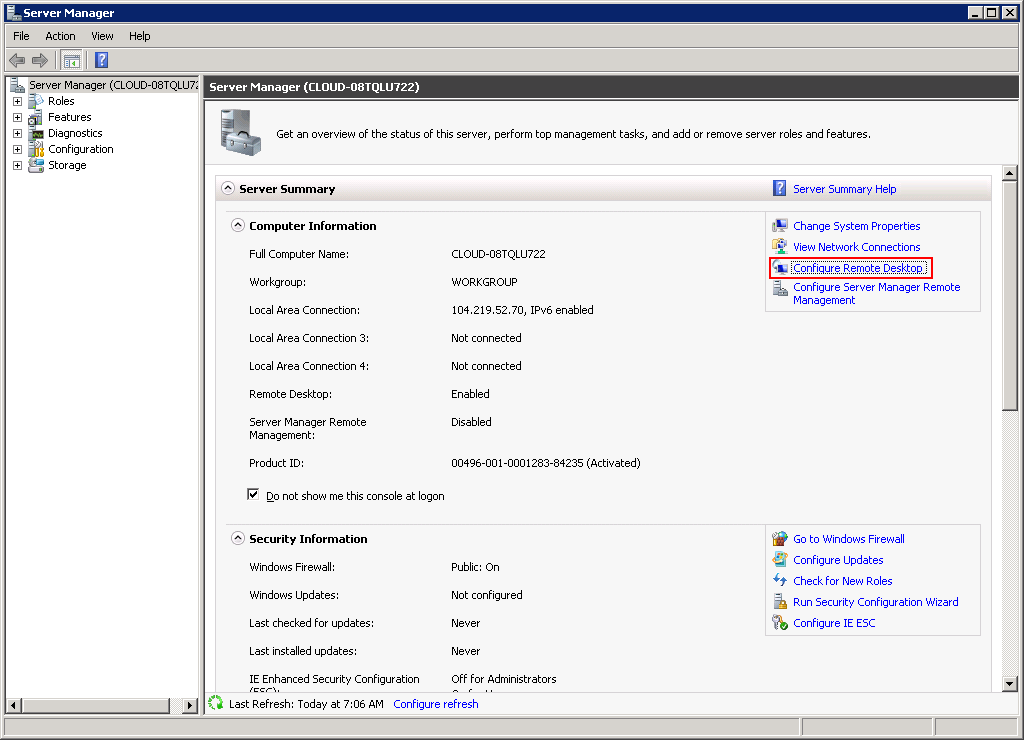Select the Roles tree item

click(61, 101)
